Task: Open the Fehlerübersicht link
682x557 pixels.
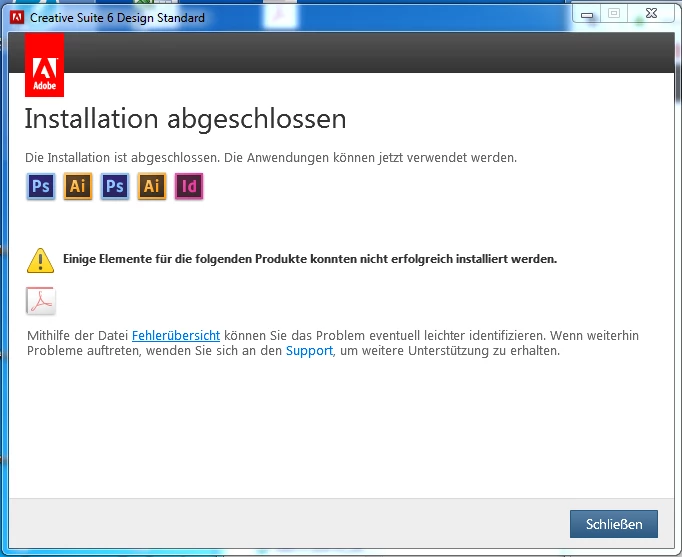Action: 176,336
